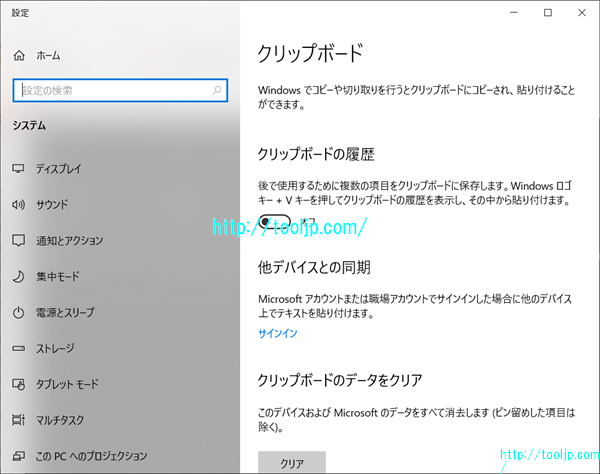Click the クリップボードの履歴 heading
This screenshot has width=600, height=474.
tap(316, 155)
